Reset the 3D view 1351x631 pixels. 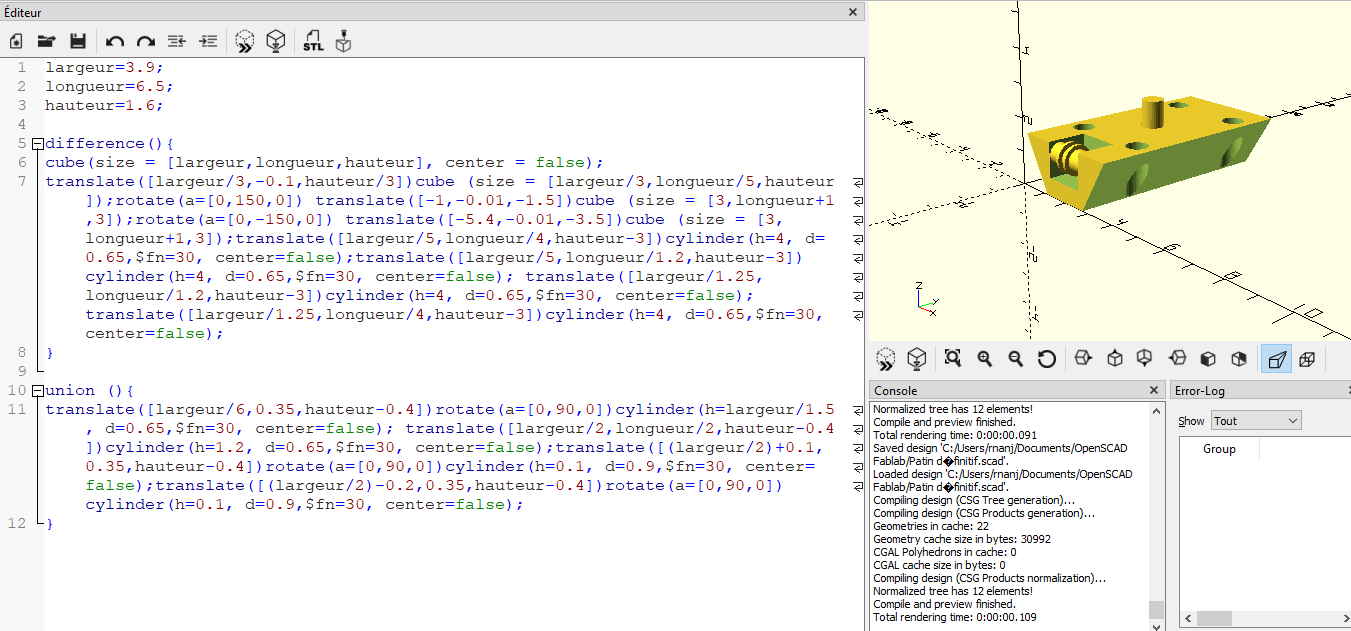(1047, 359)
